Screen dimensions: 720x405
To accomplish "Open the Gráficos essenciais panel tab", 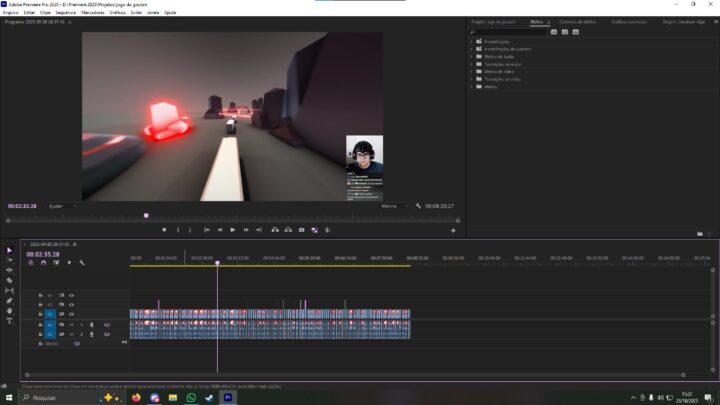I will tap(632, 21).
